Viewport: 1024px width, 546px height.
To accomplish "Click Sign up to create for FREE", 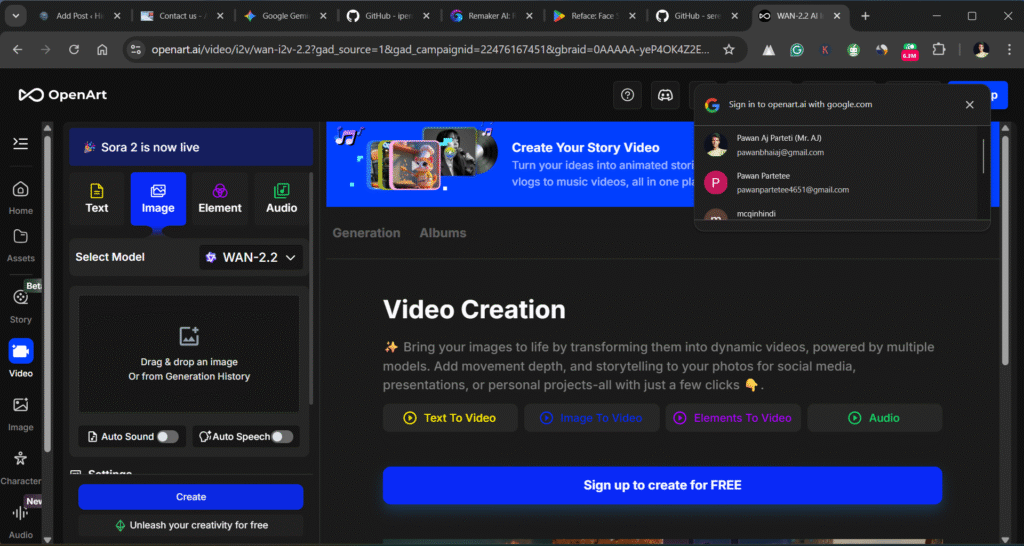I will pyautogui.click(x=662, y=485).
